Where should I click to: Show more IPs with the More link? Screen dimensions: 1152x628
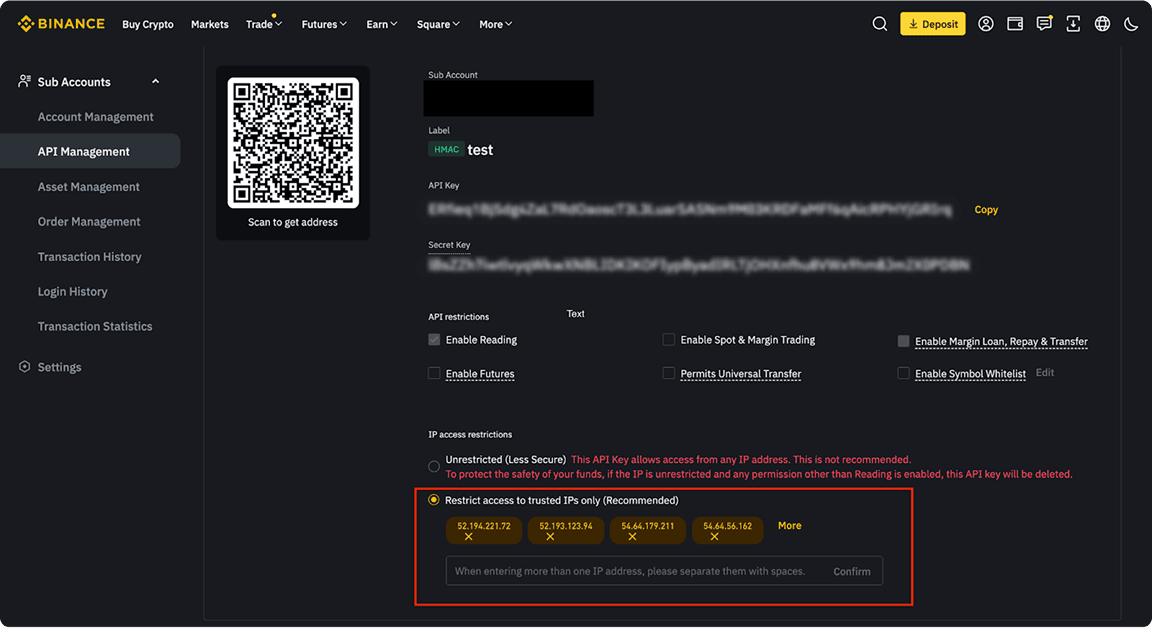click(x=789, y=525)
